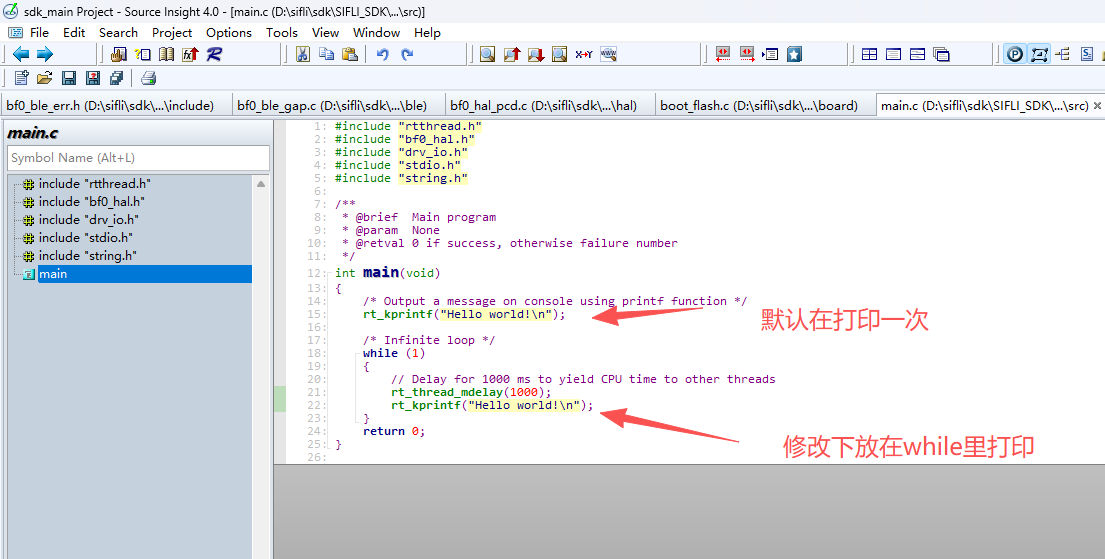Image resolution: width=1105 pixels, height=559 pixels.
Task: Close the main.c file tab
Action: pyautogui.click(x=1097, y=105)
